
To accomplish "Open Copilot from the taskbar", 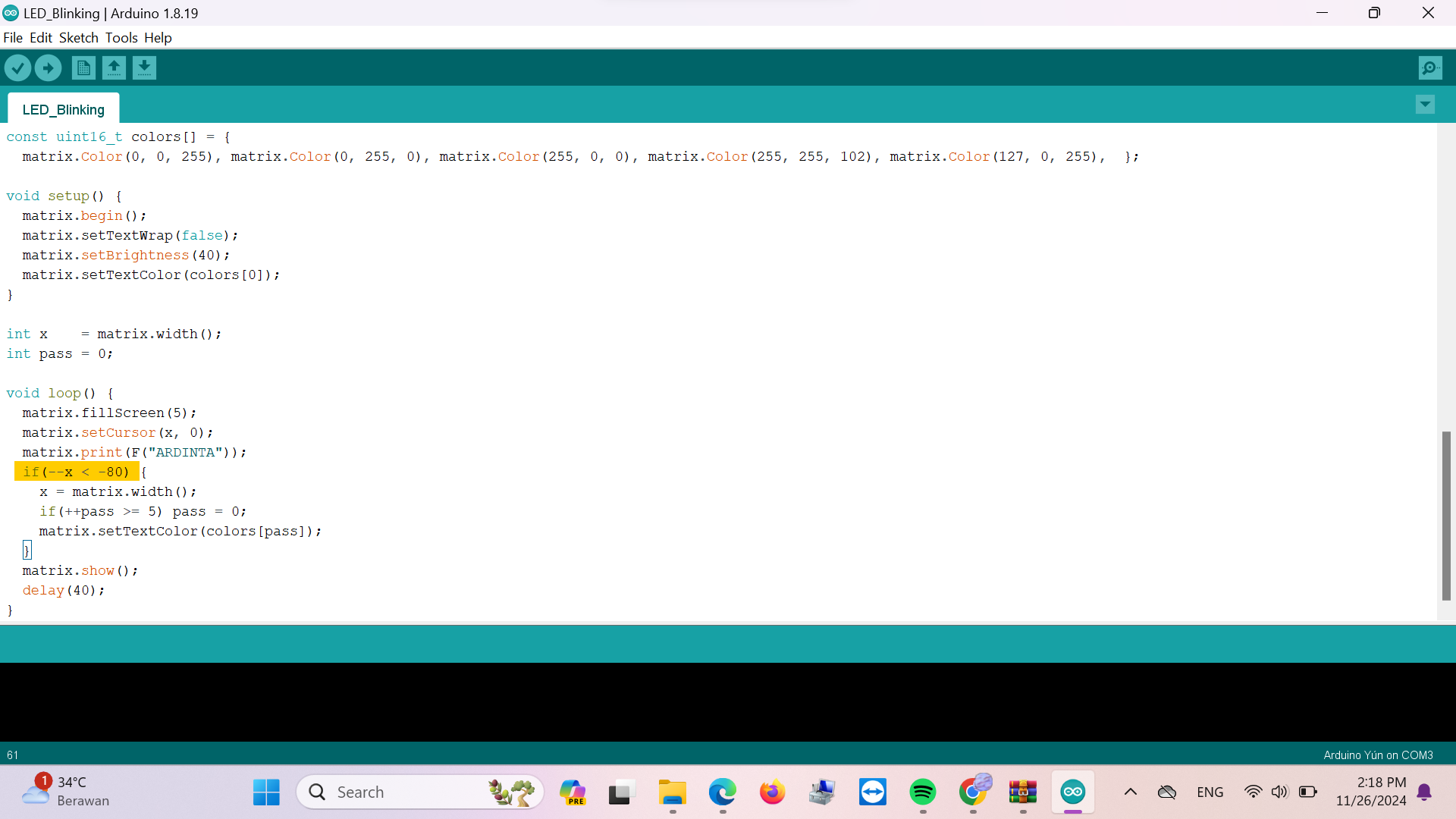I will (573, 792).
